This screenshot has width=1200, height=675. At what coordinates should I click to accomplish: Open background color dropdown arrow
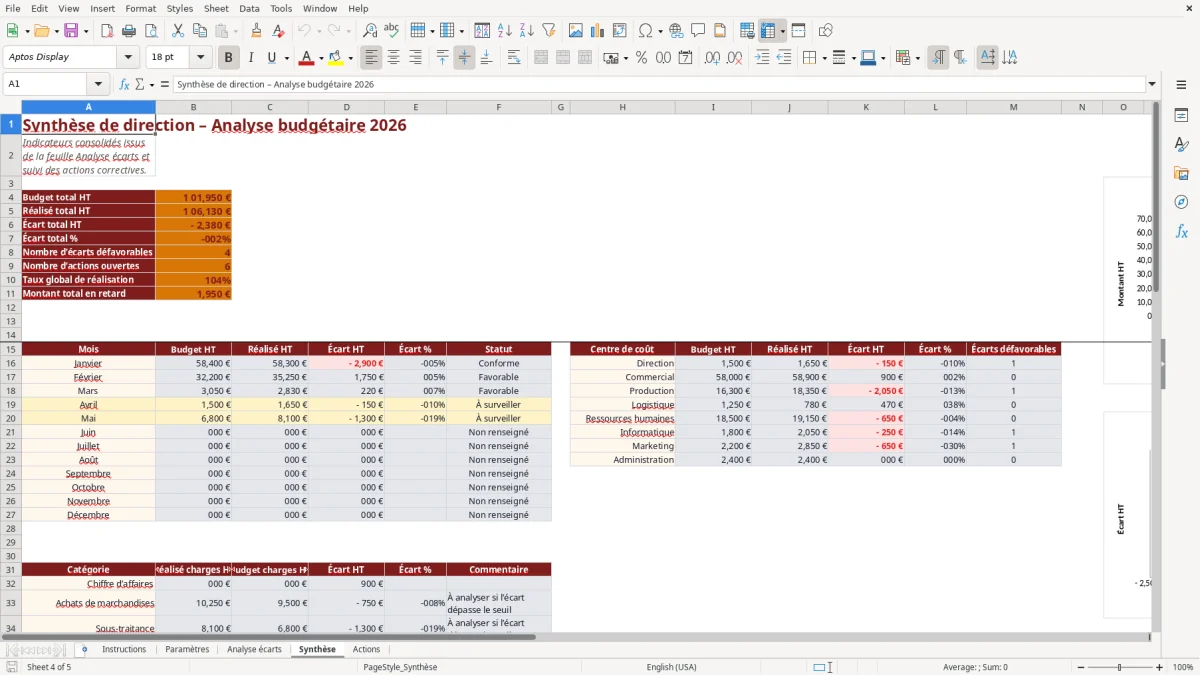pos(350,58)
